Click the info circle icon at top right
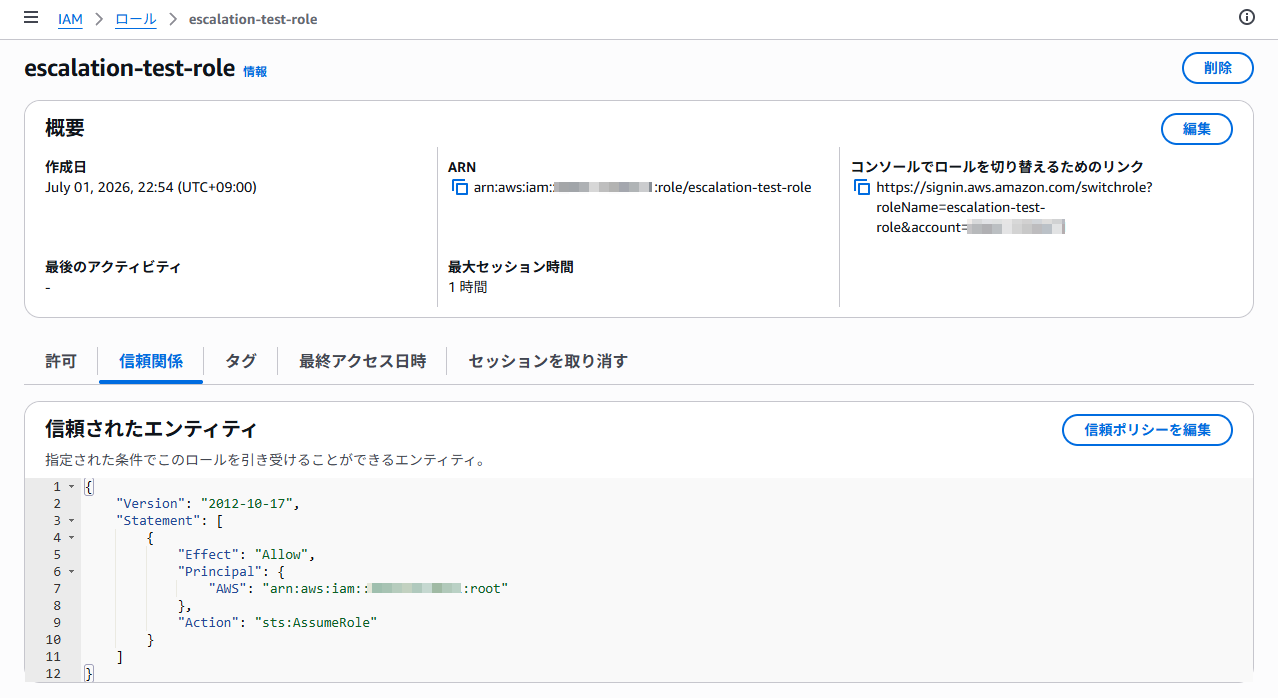This screenshot has height=698, width=1278. click(x=1246, y=17)
